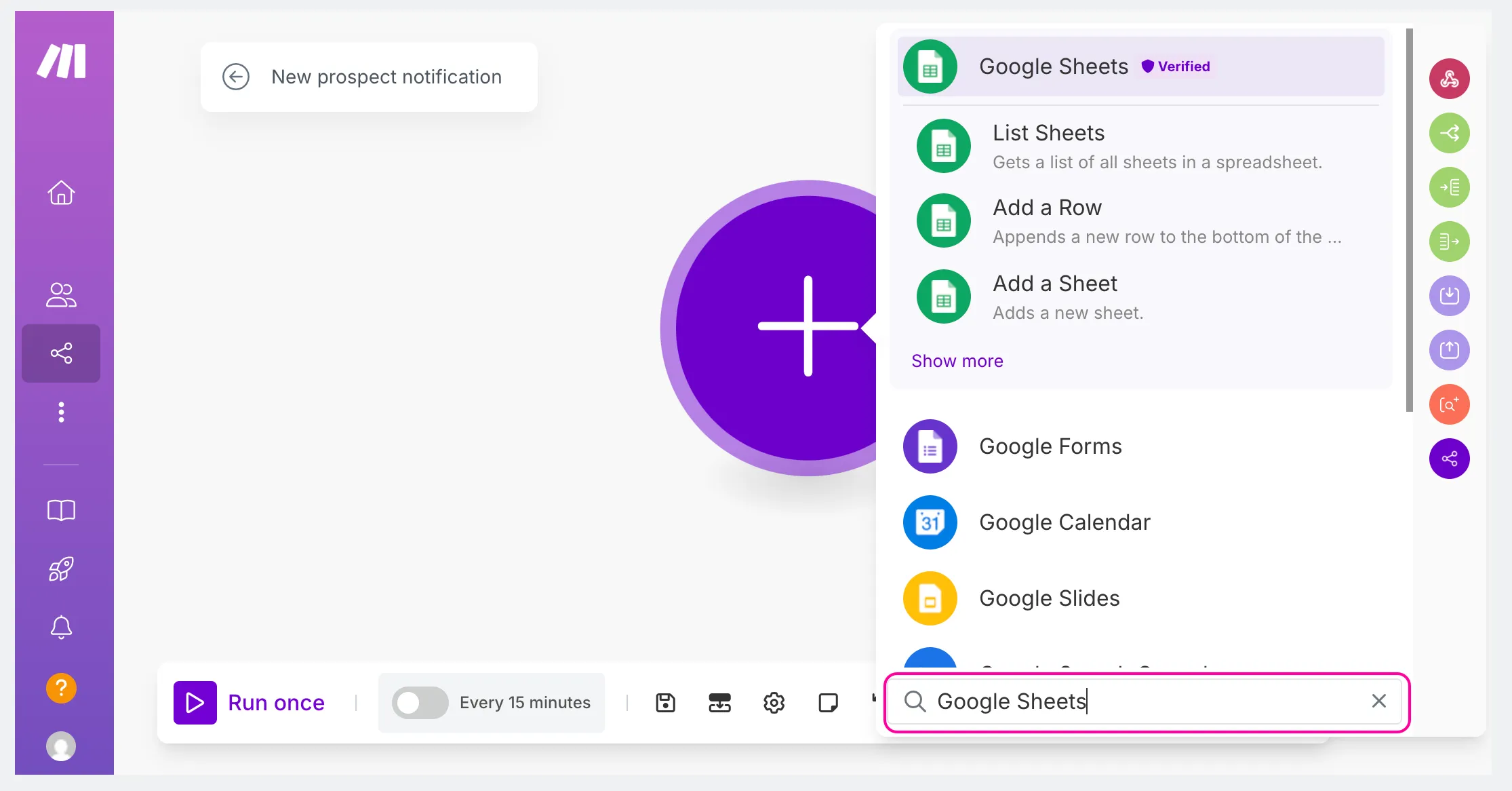The height and width of the screenshot is (791, 1512).
Task: Open the Notes toolbar icon
Action: coord(829,703)
